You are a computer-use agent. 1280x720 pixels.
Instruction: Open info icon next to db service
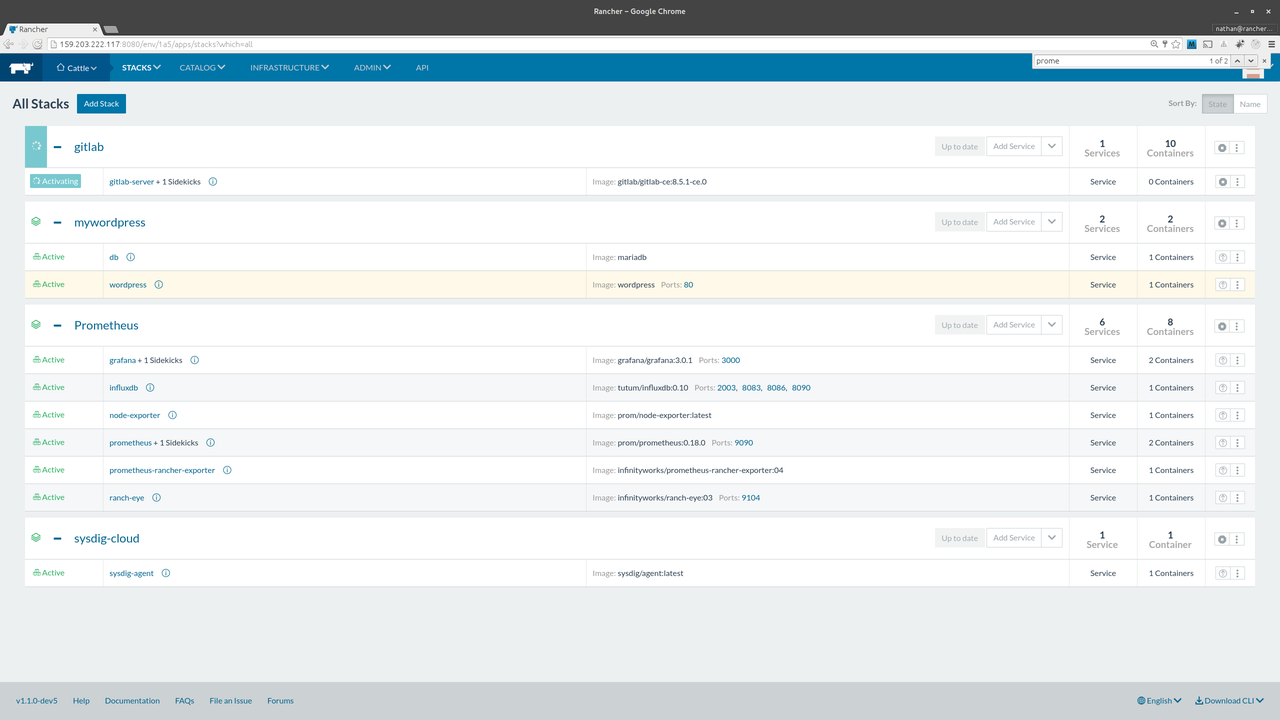point(131,257)
